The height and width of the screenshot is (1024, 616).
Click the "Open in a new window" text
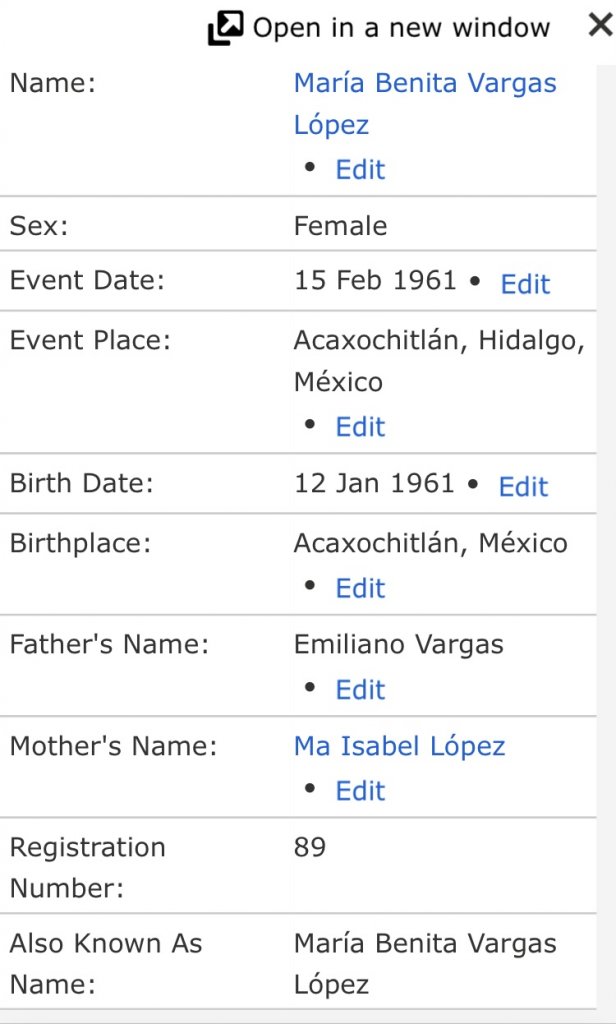(x=401, y=29)
